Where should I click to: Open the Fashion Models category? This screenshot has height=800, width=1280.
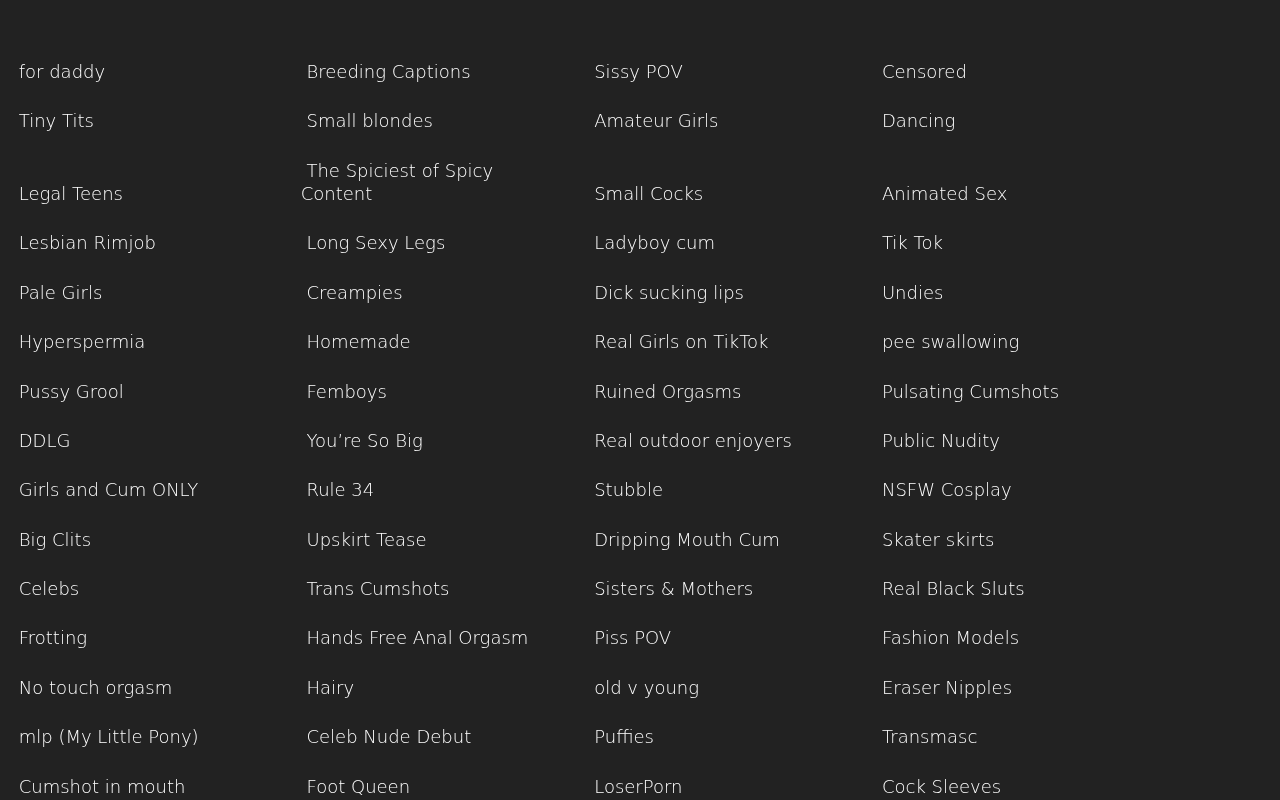pos(950,638)
